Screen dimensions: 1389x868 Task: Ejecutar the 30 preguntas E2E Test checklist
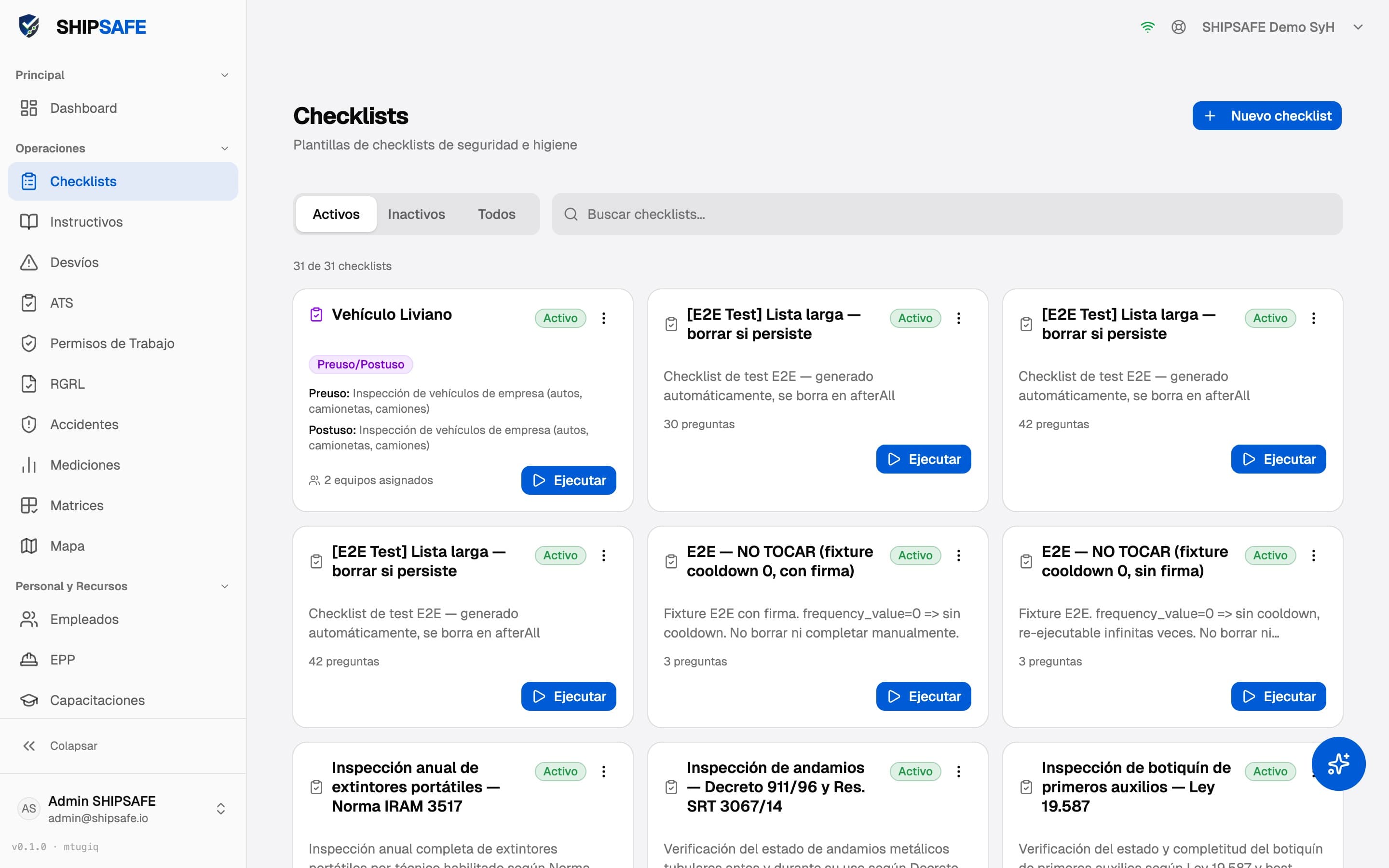click(x=923, y=459)
